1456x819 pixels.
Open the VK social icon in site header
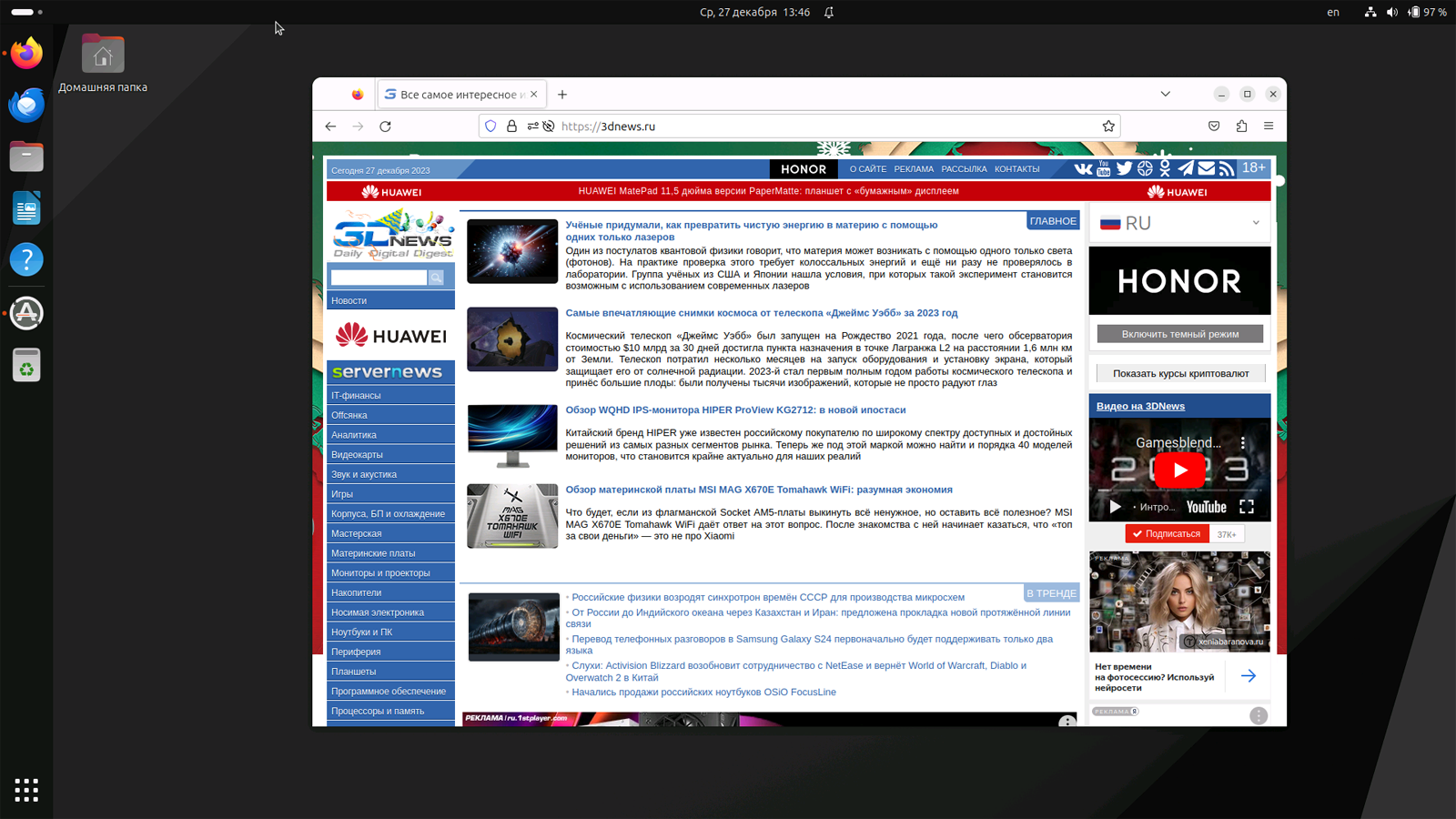pos(1083,168)
